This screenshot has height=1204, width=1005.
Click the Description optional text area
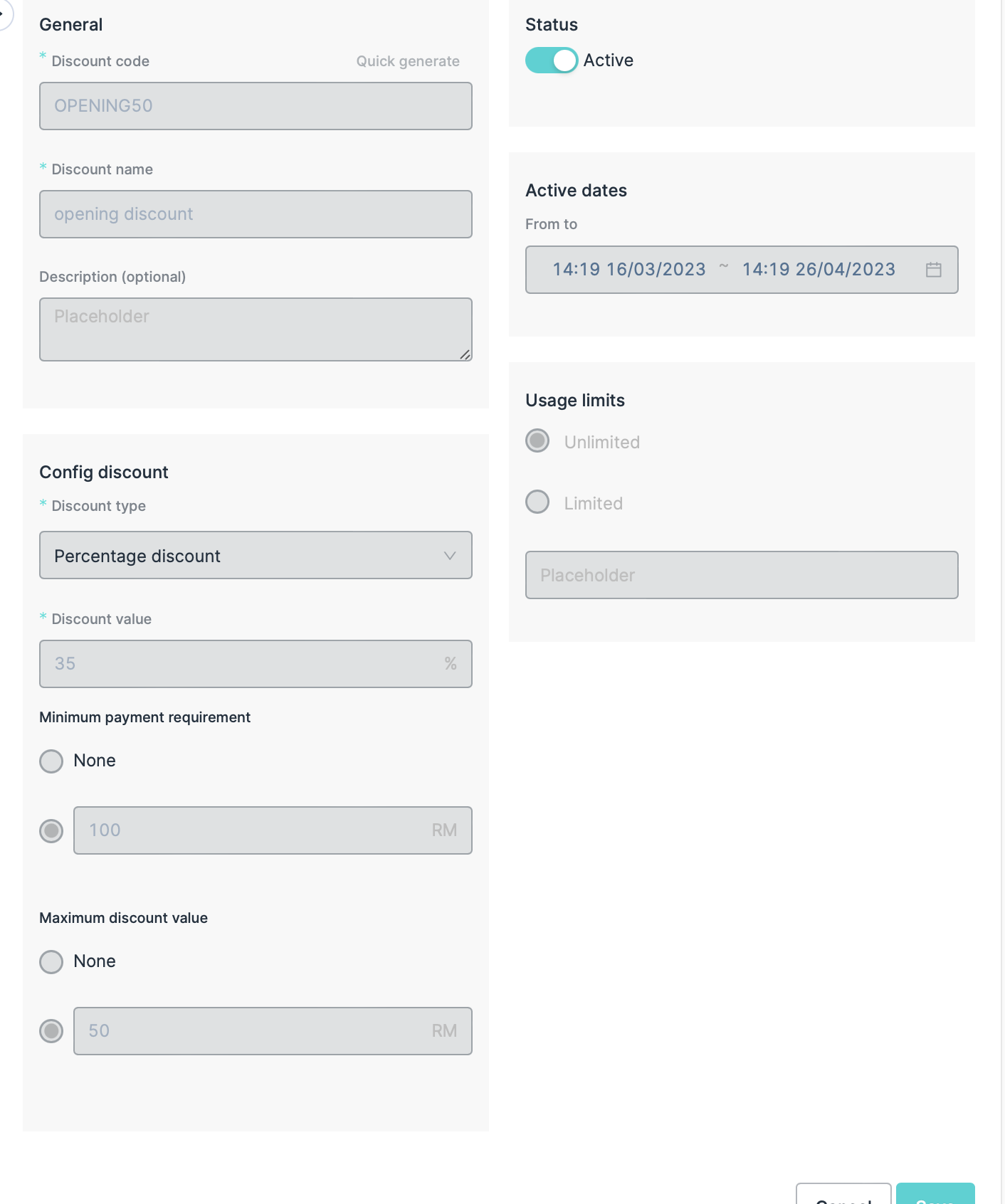click(256, 329)
